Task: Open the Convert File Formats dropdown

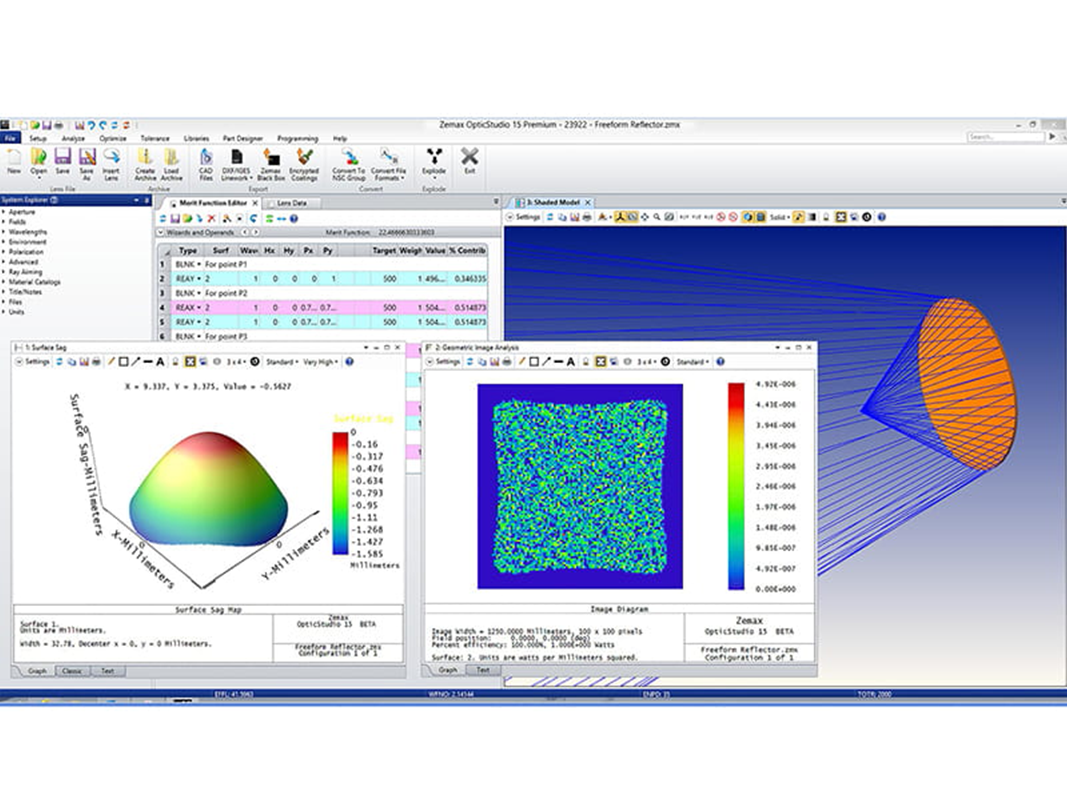Action: pyautogui.click(x=388, y=165)
